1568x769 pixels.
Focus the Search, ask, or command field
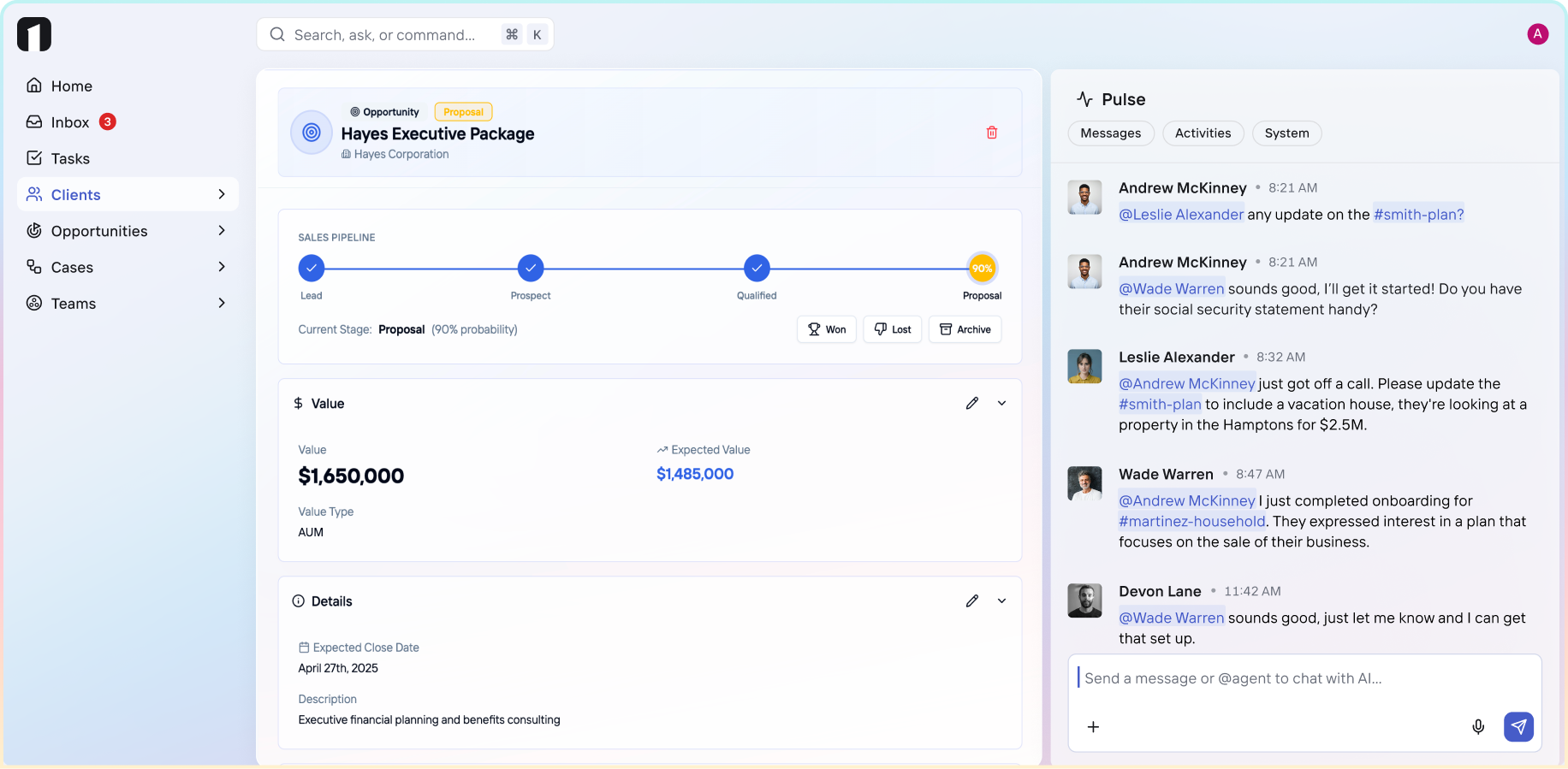[405, 34]
